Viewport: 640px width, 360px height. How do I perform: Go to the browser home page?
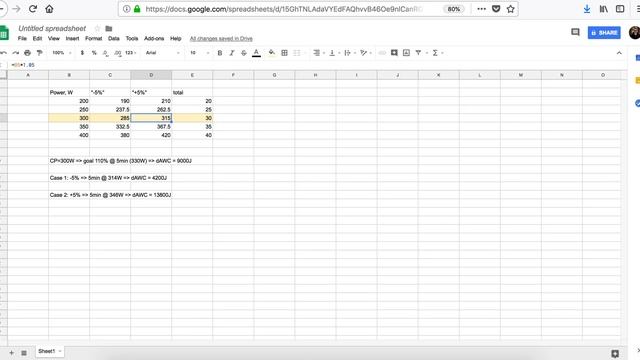tap(49, 9)
